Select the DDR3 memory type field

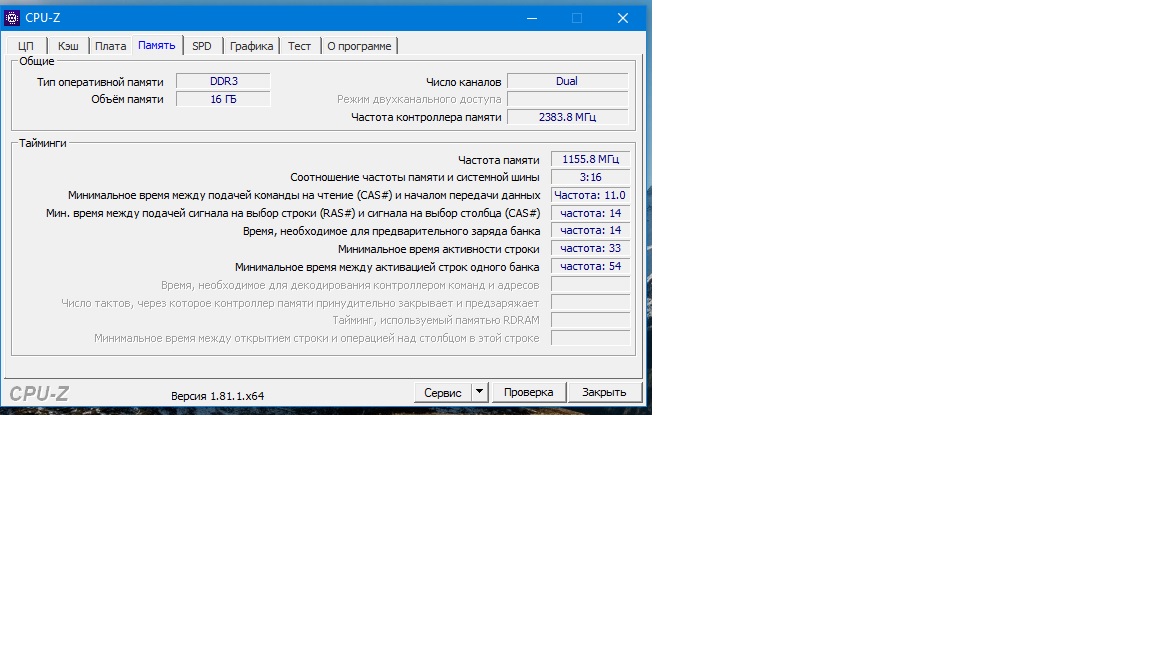[x=223, y=82]
